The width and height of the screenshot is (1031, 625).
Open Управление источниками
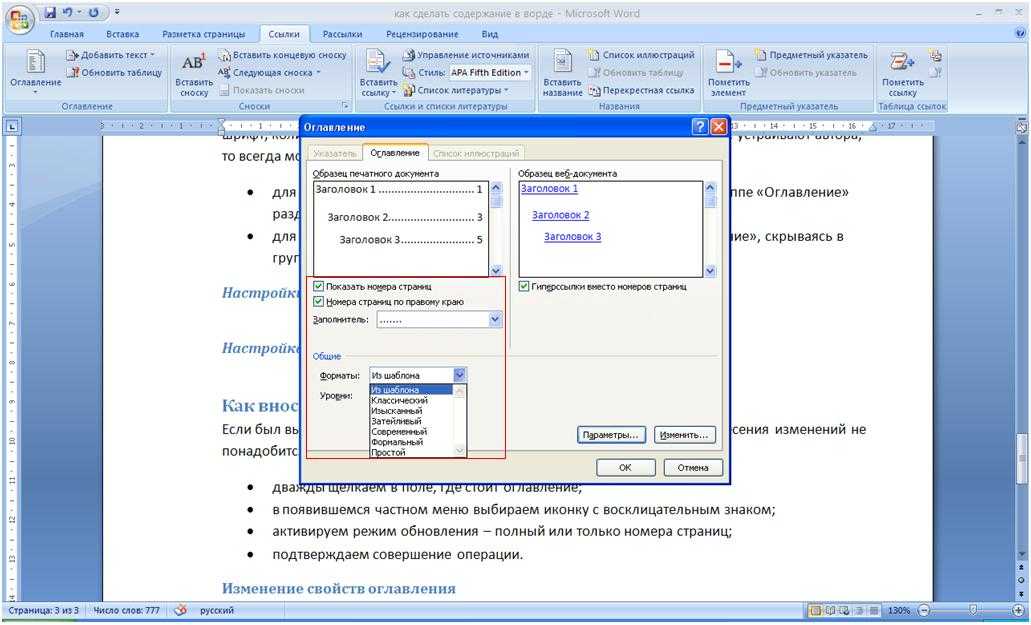coord(466,55)
